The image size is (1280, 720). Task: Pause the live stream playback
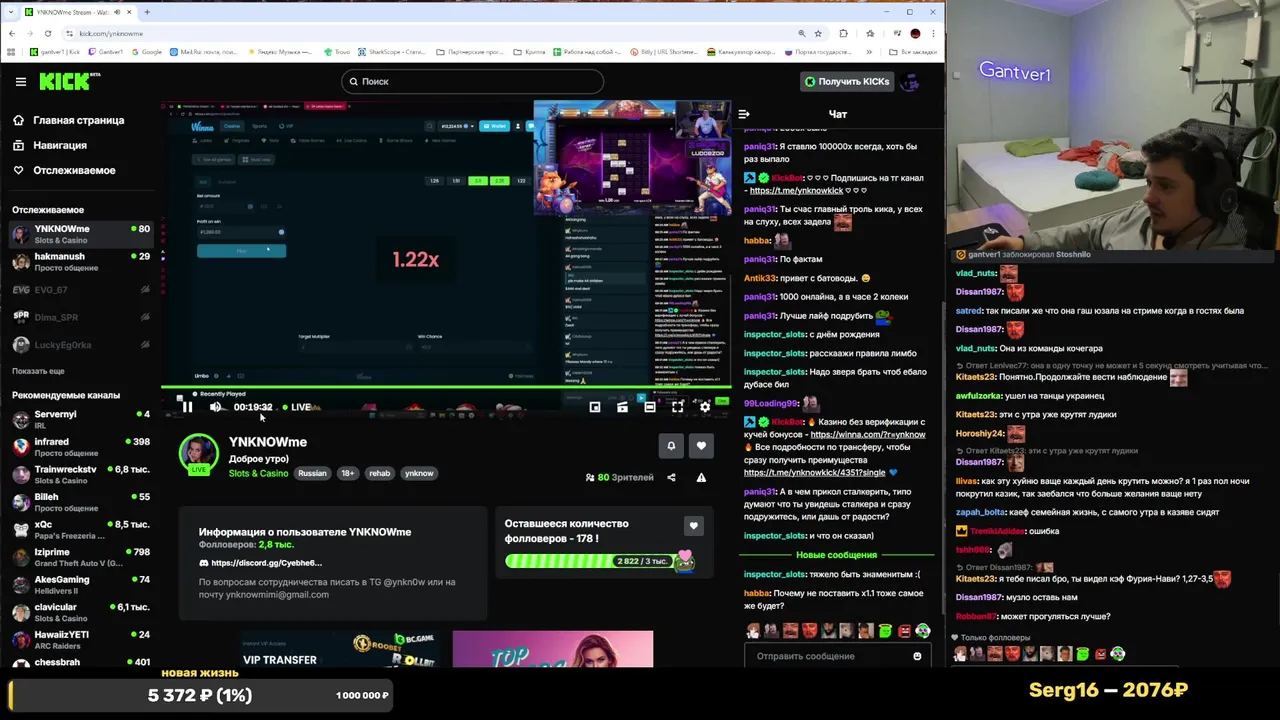tap(187, 407)
